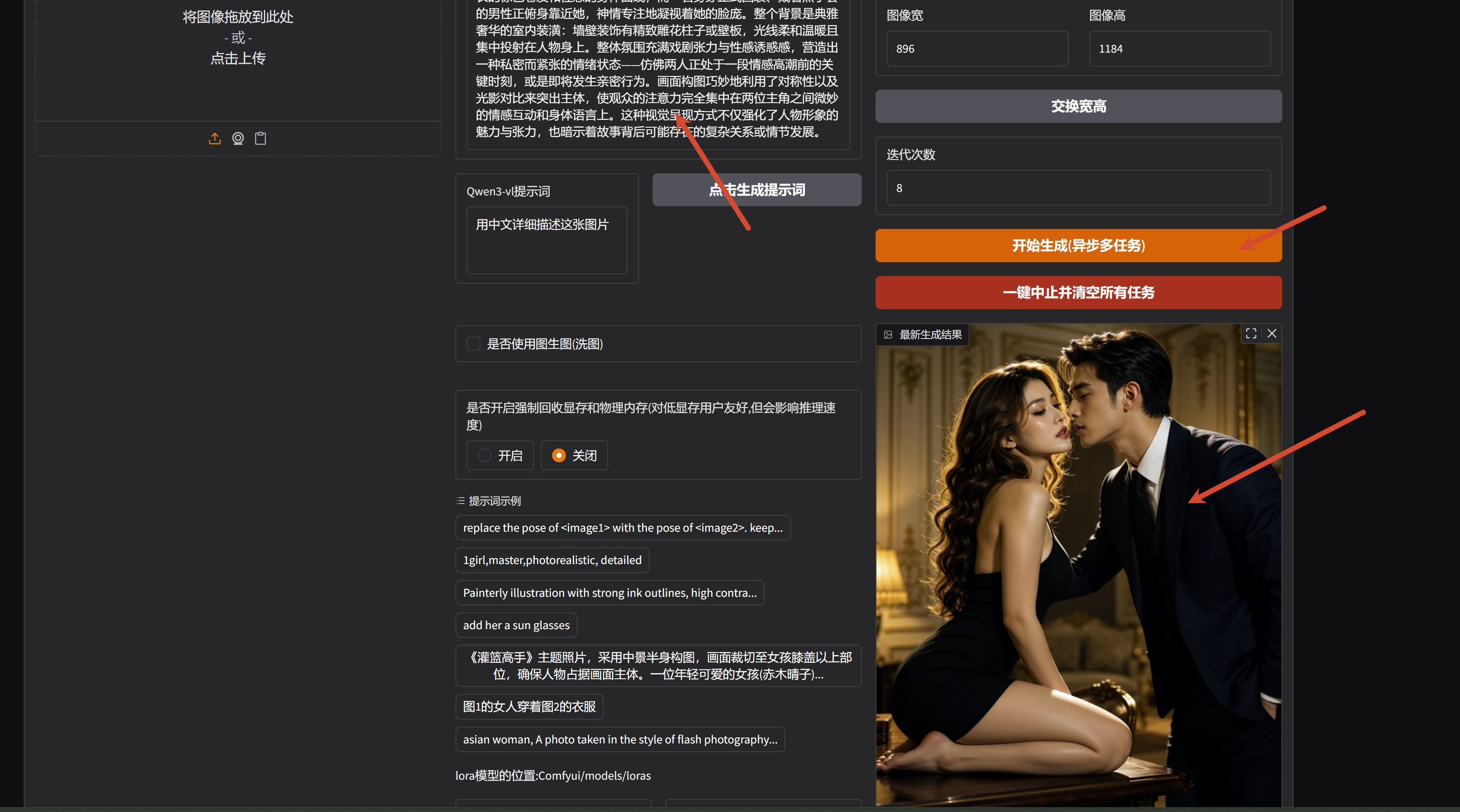This screenshot has height=812, width=1460.
Task: Enable the 是否使用图生图(洗图) checkbox
Action: pyautogui.click(x=473, y=344)
